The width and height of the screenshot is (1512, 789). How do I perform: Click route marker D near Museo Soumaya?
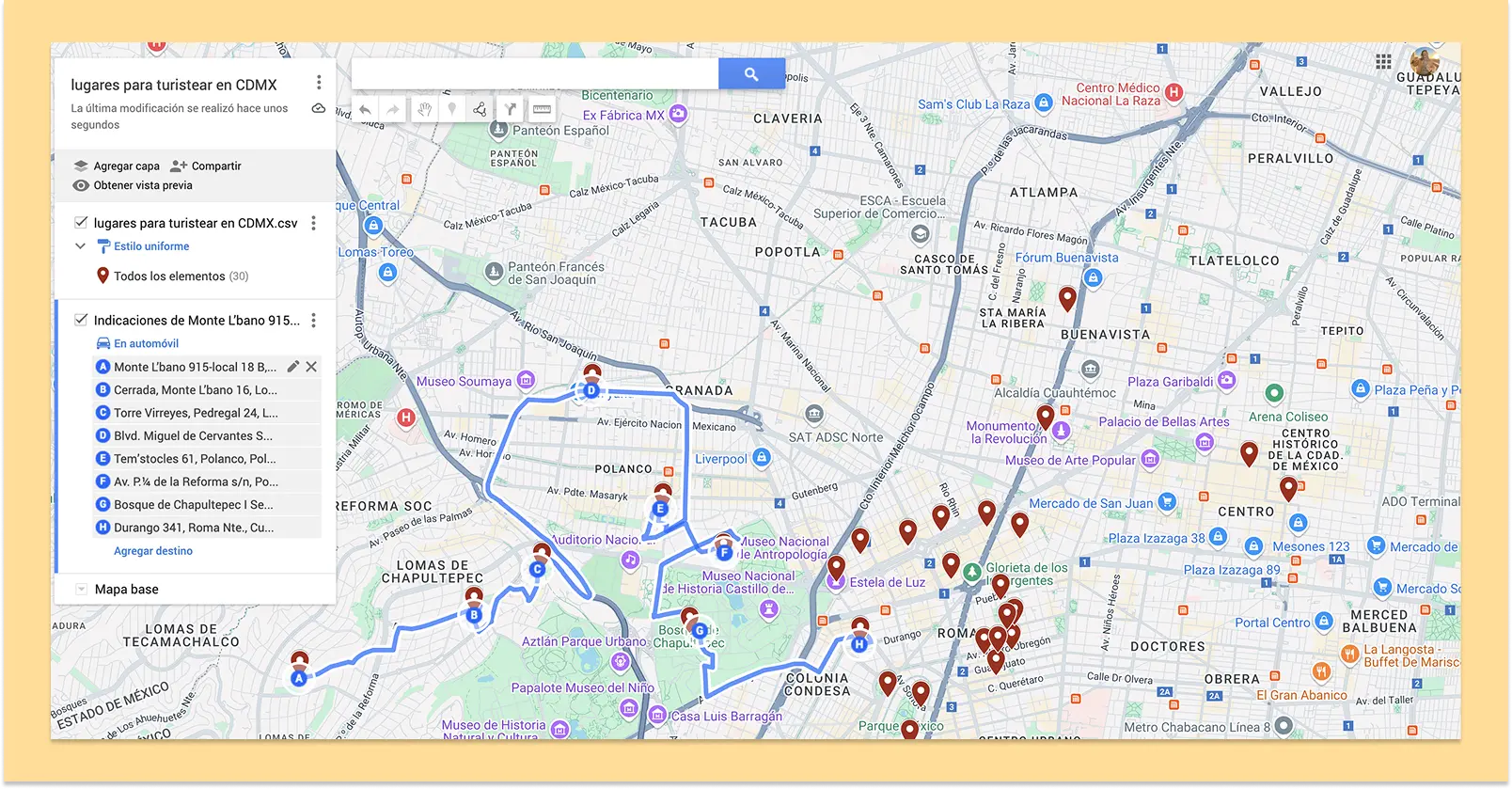pos(591,390)
